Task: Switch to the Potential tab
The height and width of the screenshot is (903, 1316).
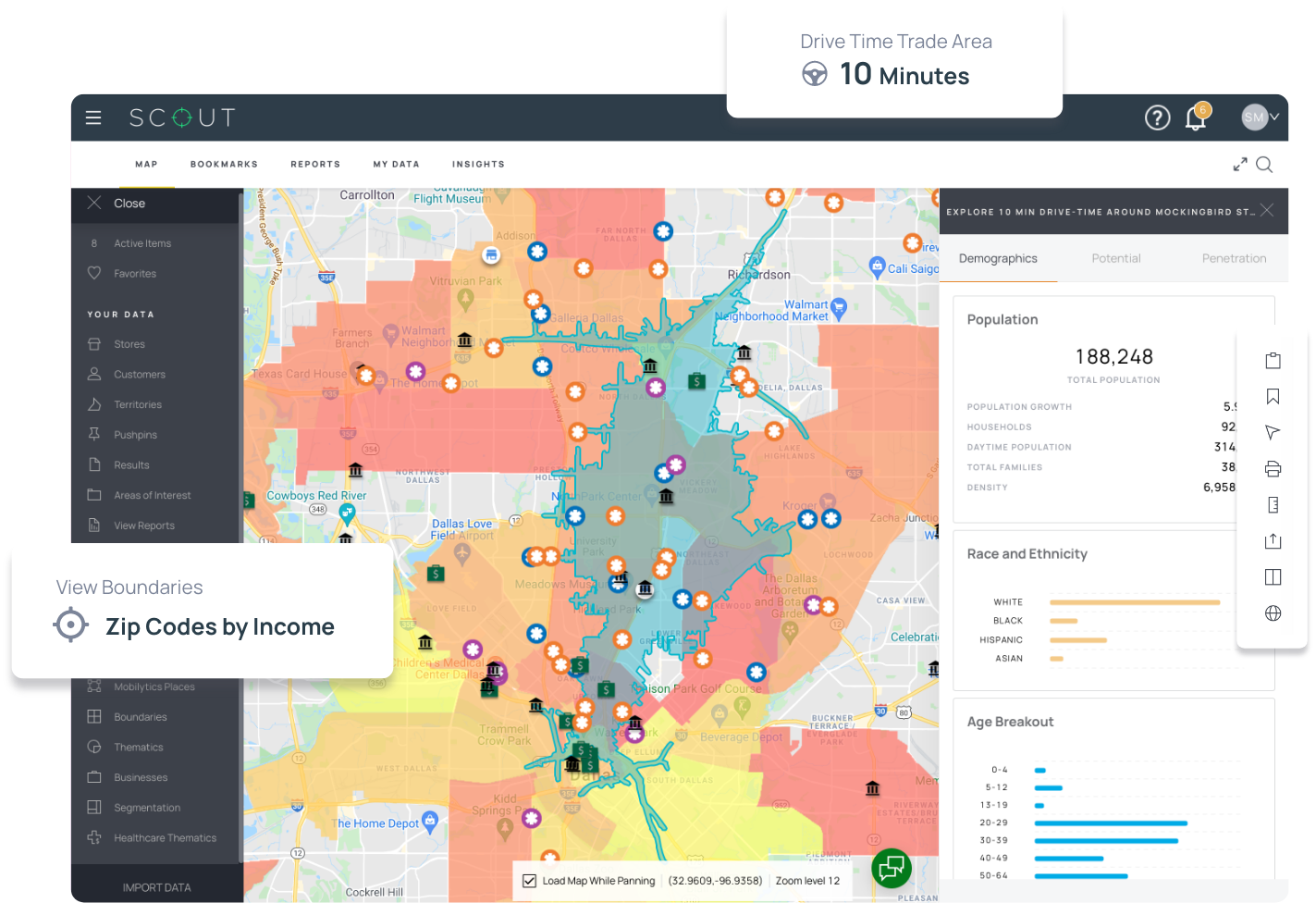Action: 1115,259
